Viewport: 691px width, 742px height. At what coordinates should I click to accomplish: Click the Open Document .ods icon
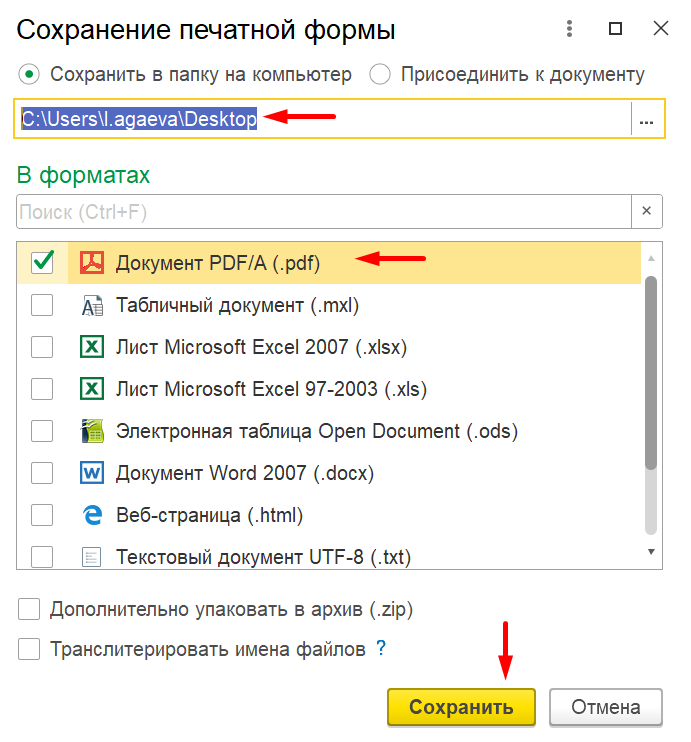(x=92, y=431)
